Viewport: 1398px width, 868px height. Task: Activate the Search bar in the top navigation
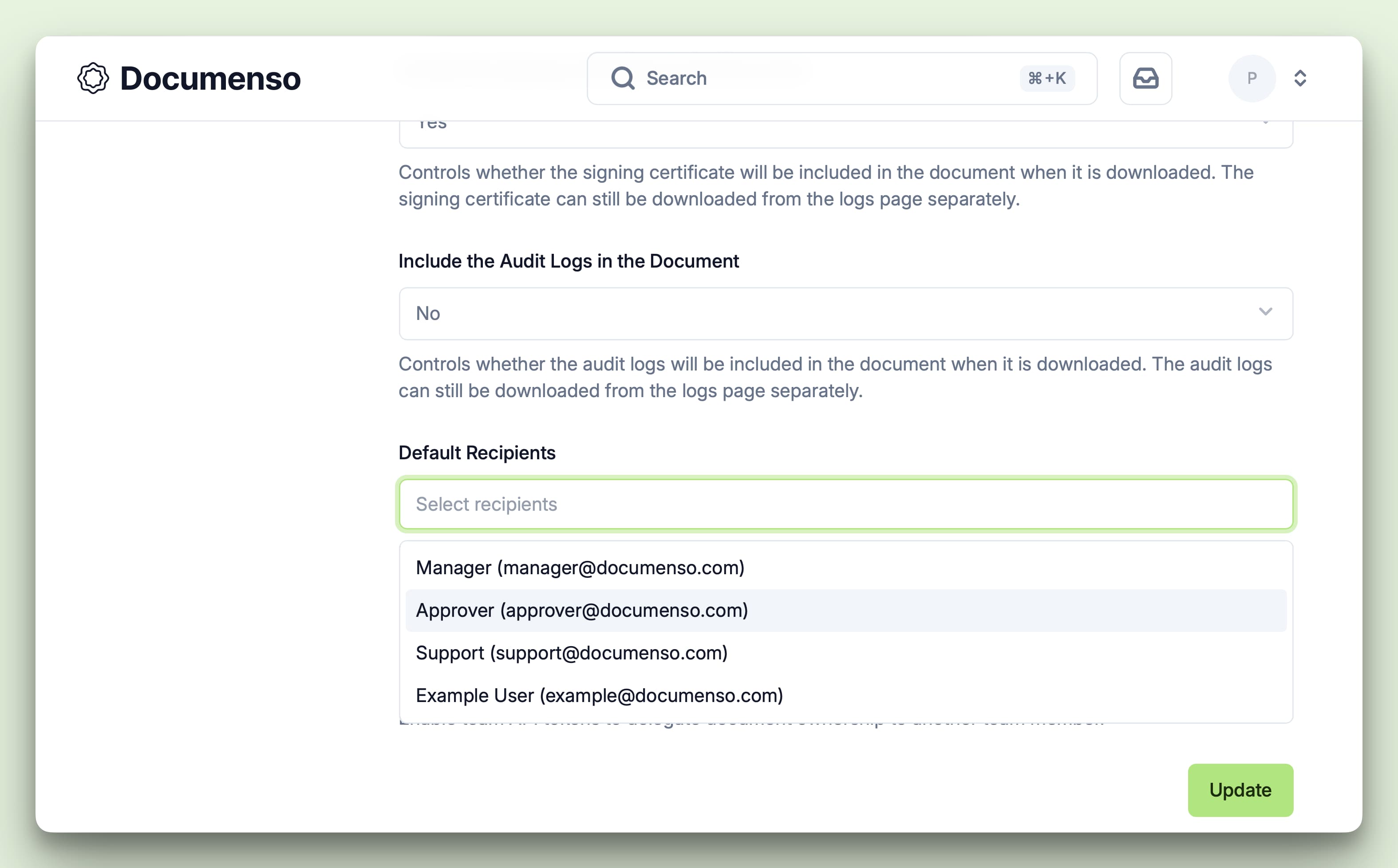[804, 78]
